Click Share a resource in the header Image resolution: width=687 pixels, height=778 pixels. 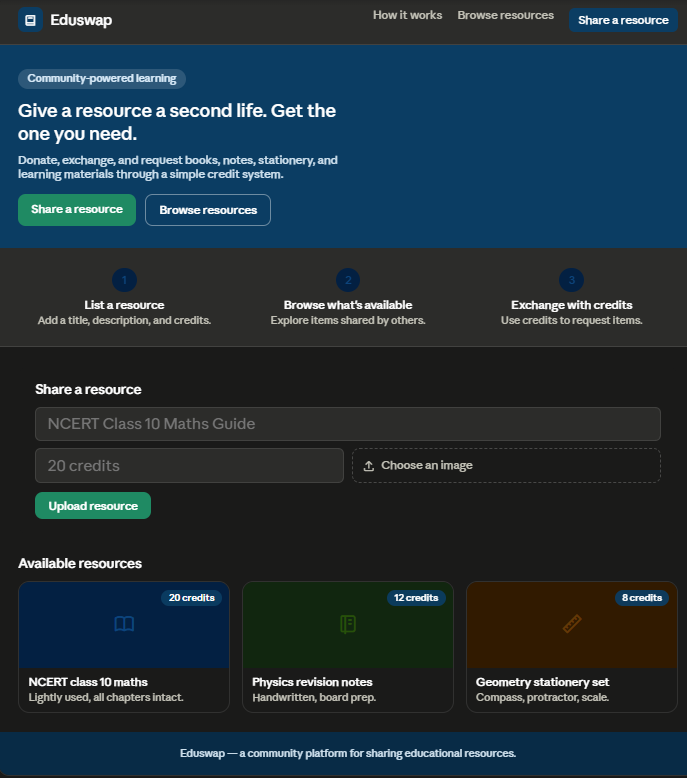point(623,20)
